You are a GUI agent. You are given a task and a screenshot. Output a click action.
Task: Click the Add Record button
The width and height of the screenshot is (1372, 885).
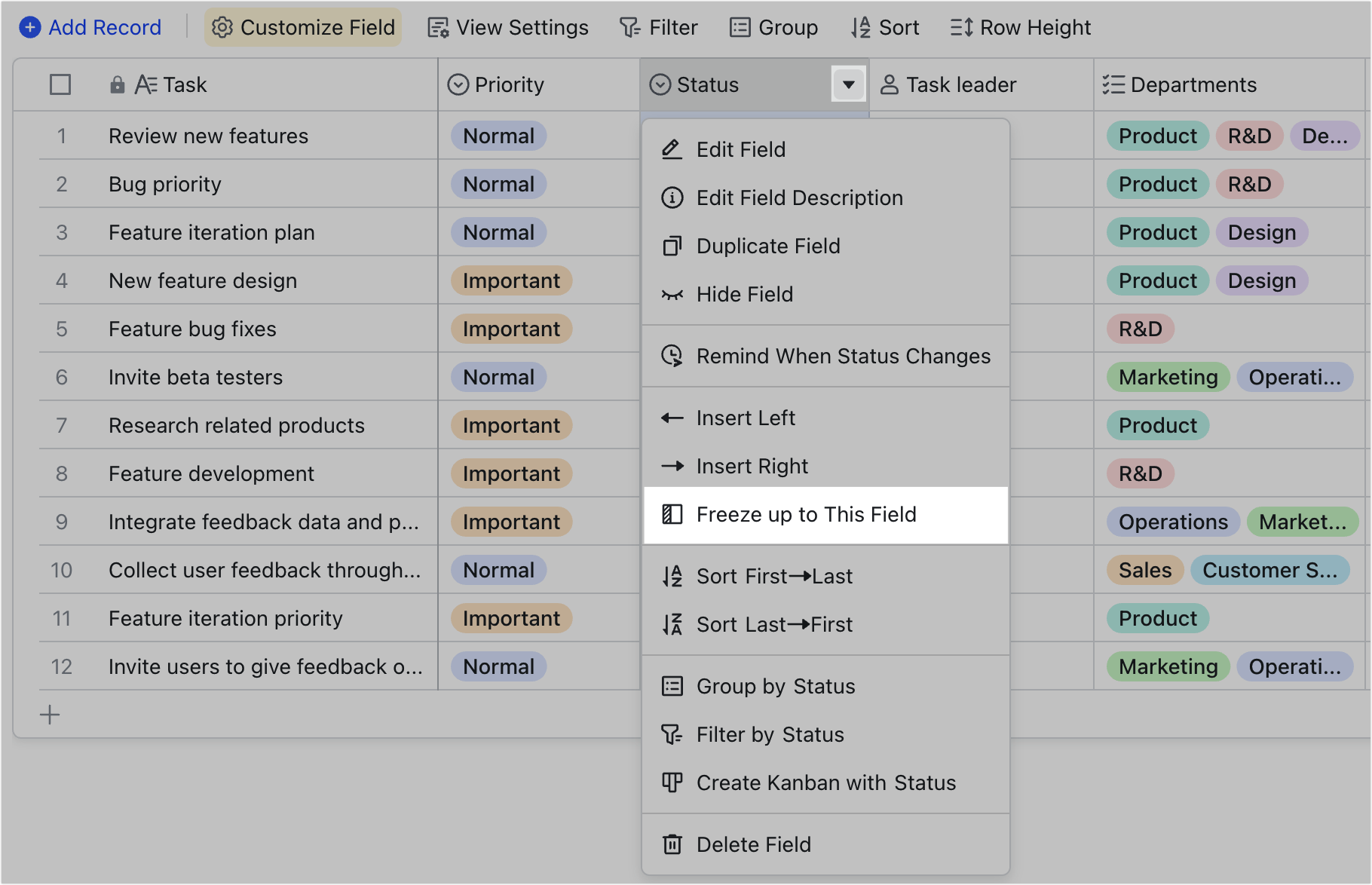click(x=90, y=26)
